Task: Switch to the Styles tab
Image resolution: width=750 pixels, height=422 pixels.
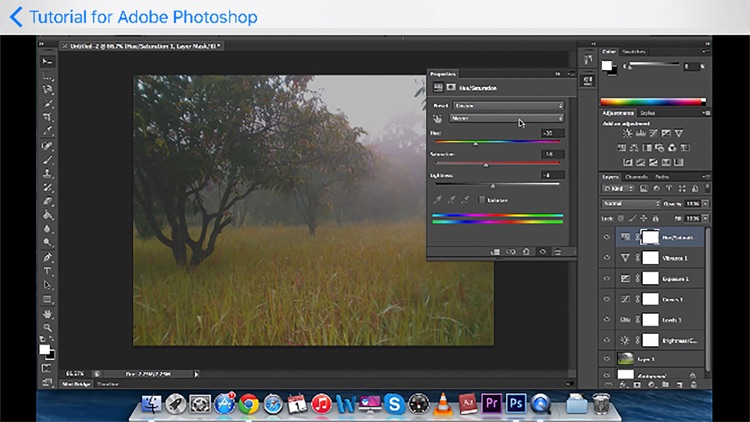Action: click(x=647, y=113)
